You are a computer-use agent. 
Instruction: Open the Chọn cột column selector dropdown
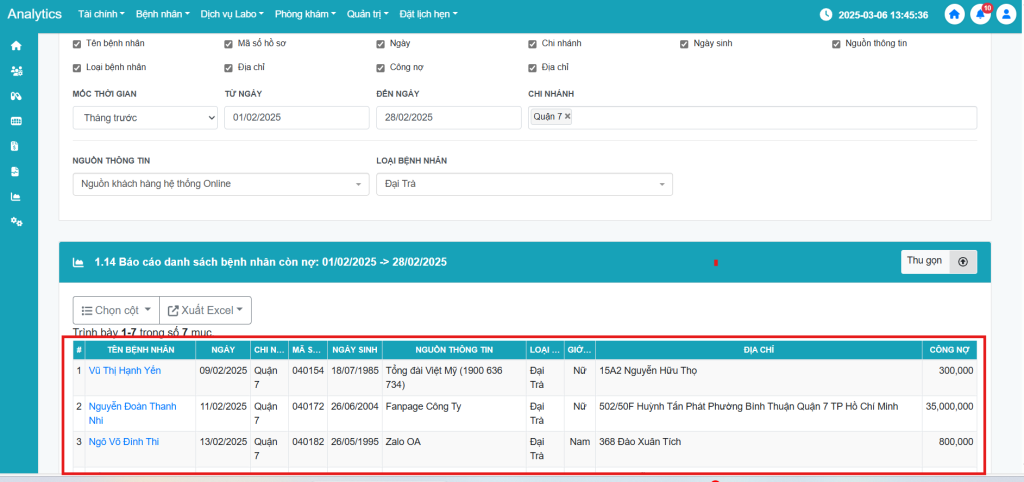[116, 310]
